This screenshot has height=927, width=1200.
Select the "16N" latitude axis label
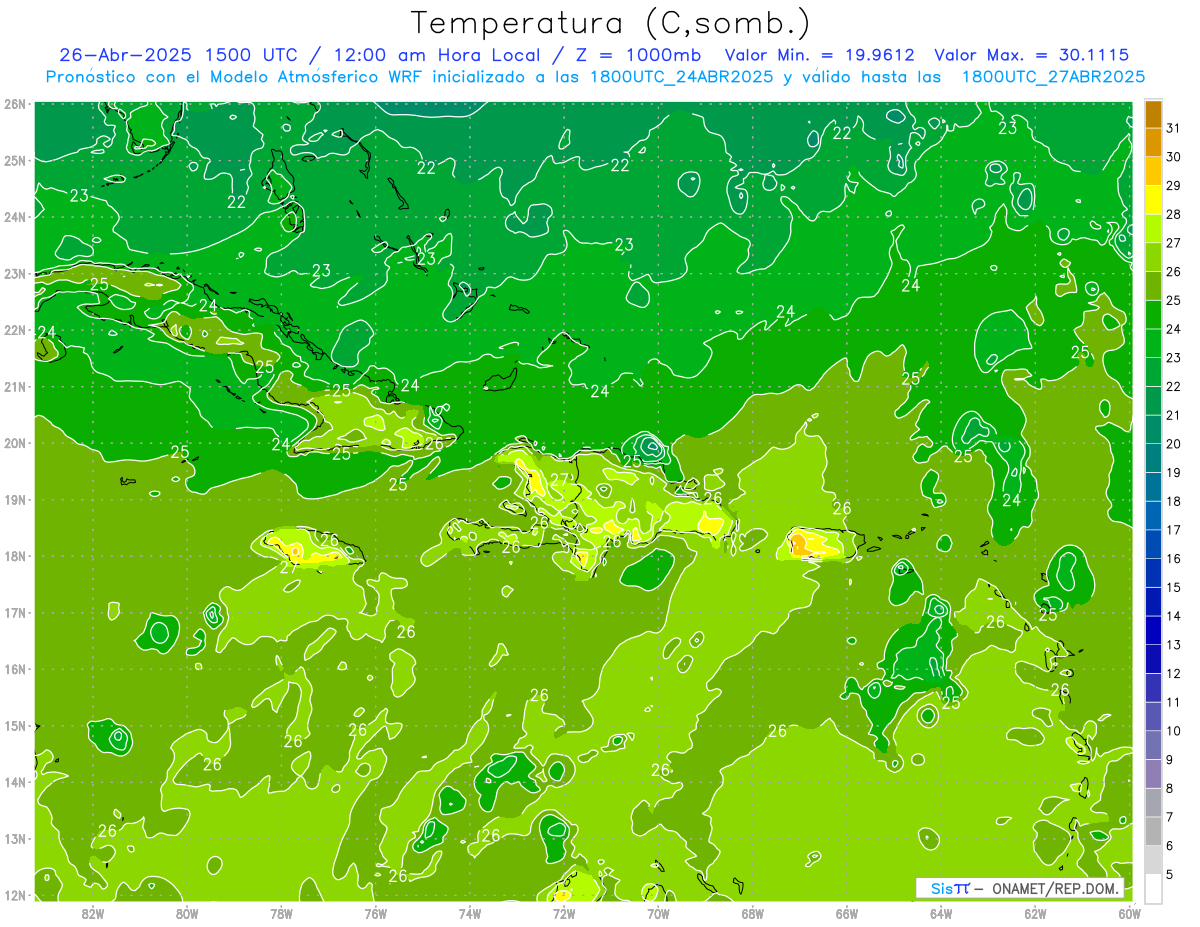[15, 669]
